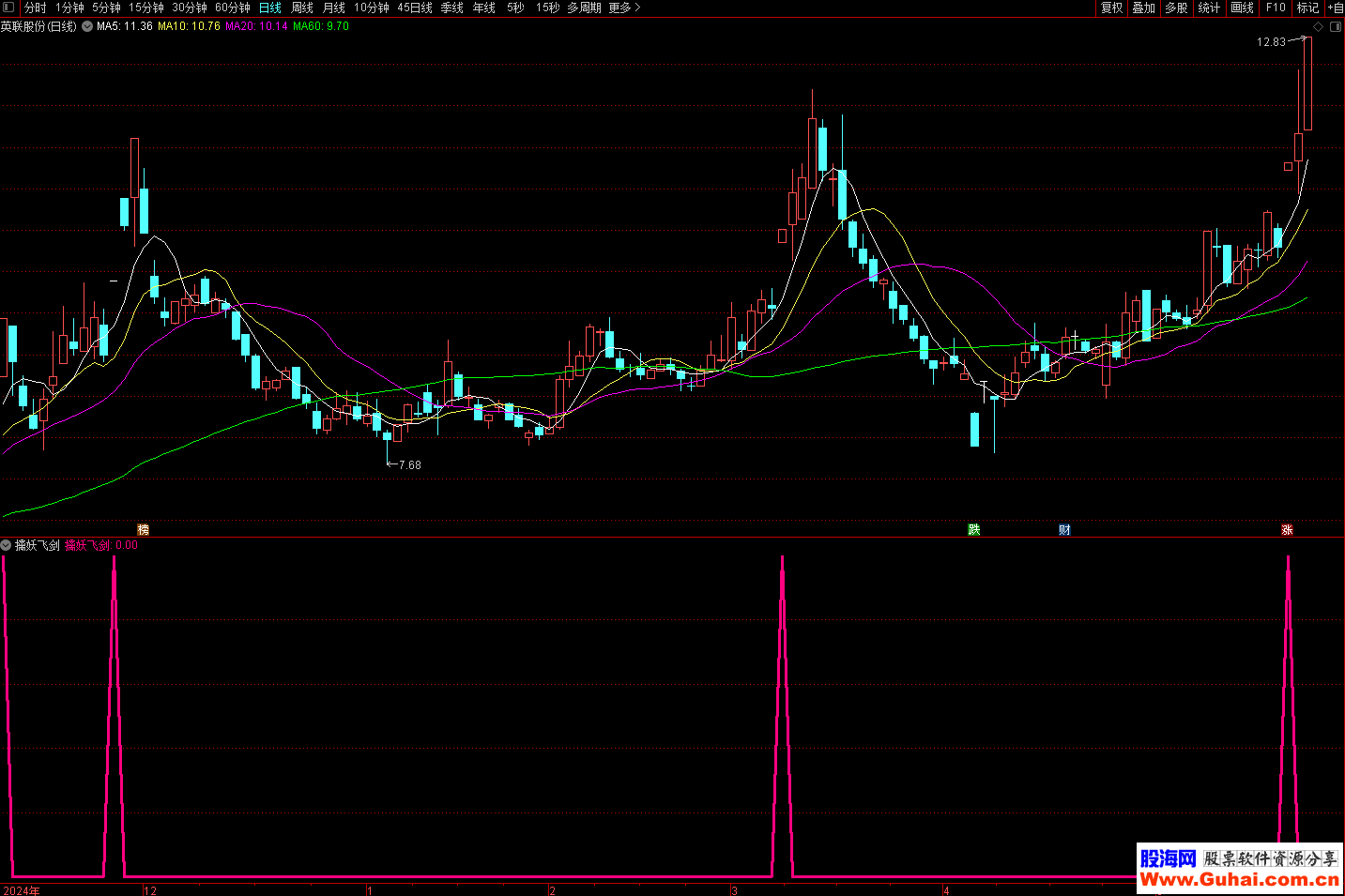Image resolution: width=1345 pixels, height=896 pixels.
Task: Expand main chart indicator dropdown arrow
Action: [x=87, y=26]
